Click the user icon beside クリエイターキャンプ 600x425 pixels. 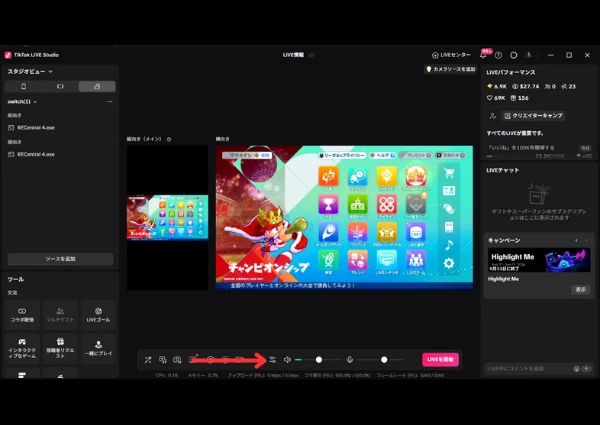pyautogui.click(x=493, y=116)
